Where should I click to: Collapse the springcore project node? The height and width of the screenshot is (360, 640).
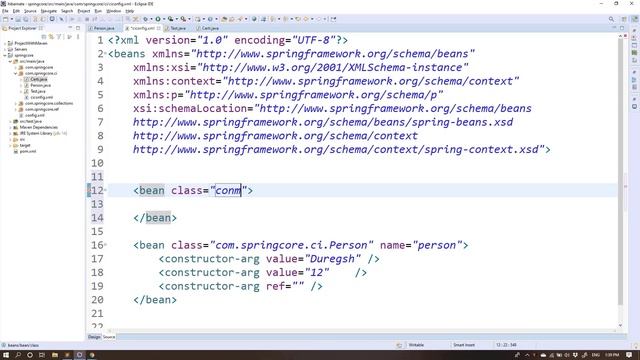coord(5,55)
